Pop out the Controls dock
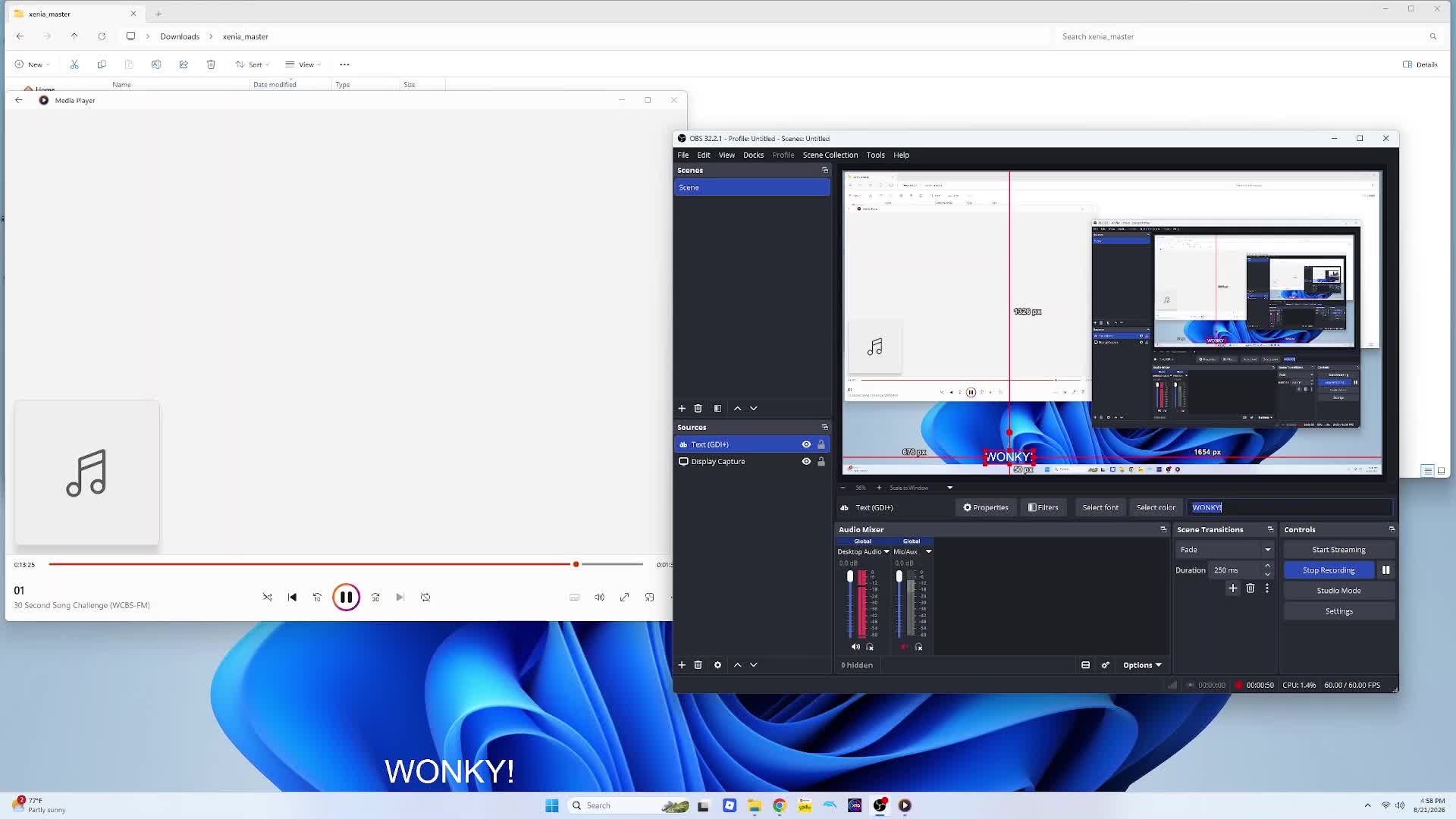 [x=1392, y=529]
